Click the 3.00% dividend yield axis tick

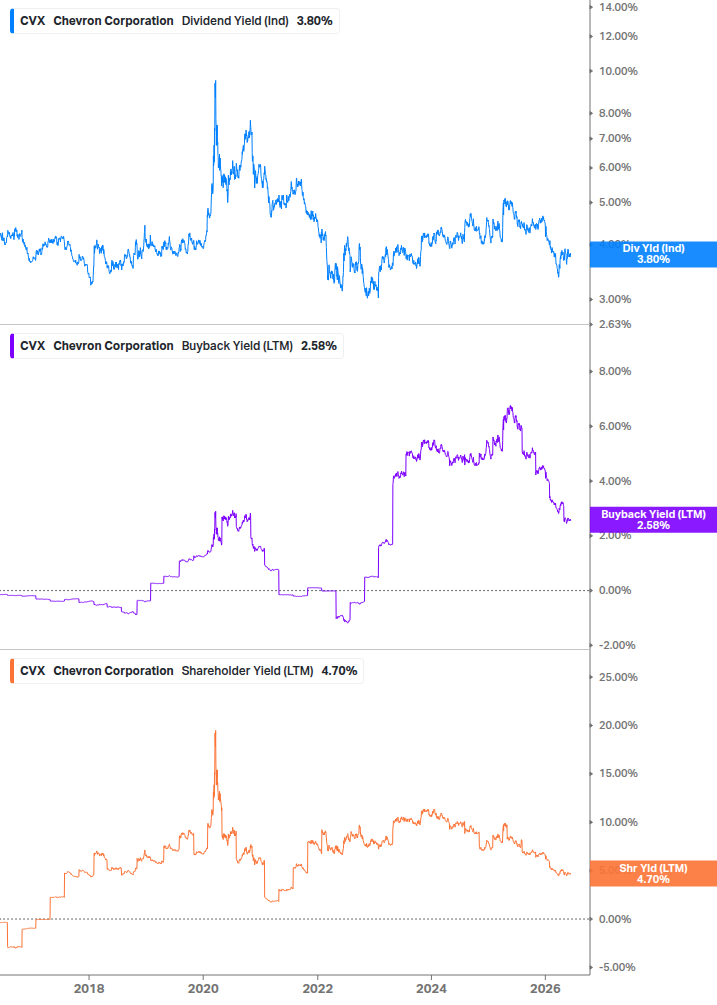click(x=615, y=299)
